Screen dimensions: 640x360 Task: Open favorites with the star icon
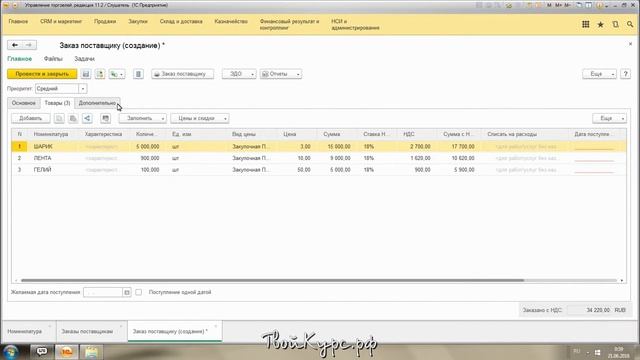pos(600,24)
